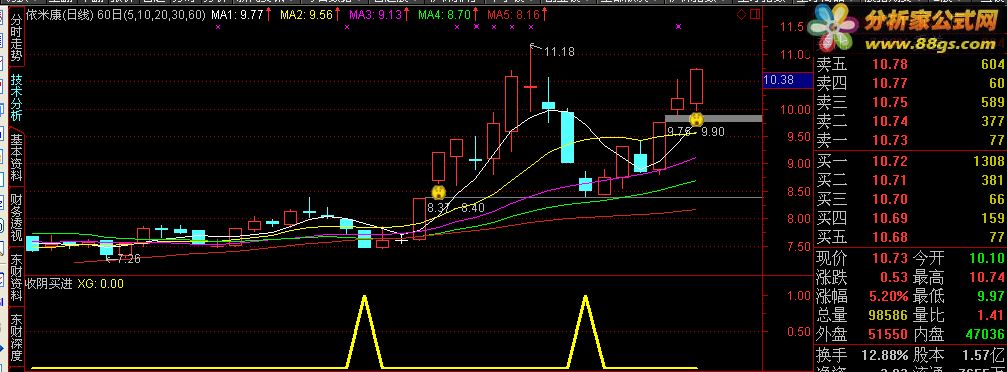The width and height of the screenshot is (1007, 372).
Task: Click the 11.18 high price marker
Action: [559, 52]
